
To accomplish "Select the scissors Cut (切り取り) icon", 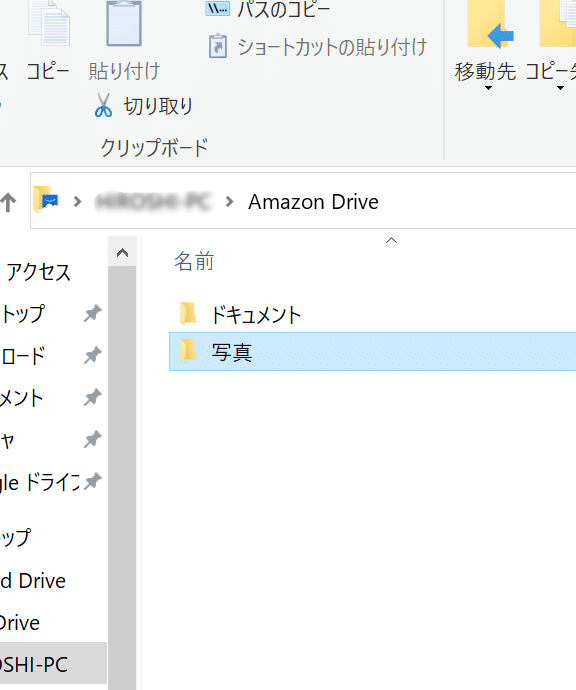I will pos(103,106).
